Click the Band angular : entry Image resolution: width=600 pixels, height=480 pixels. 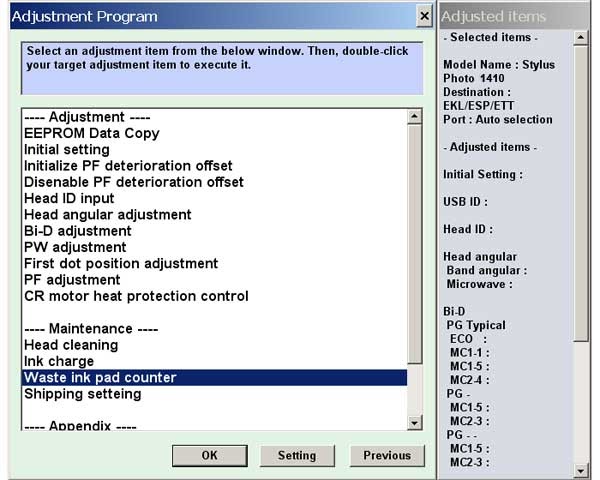pyautogui.click(x=487, y=271)
